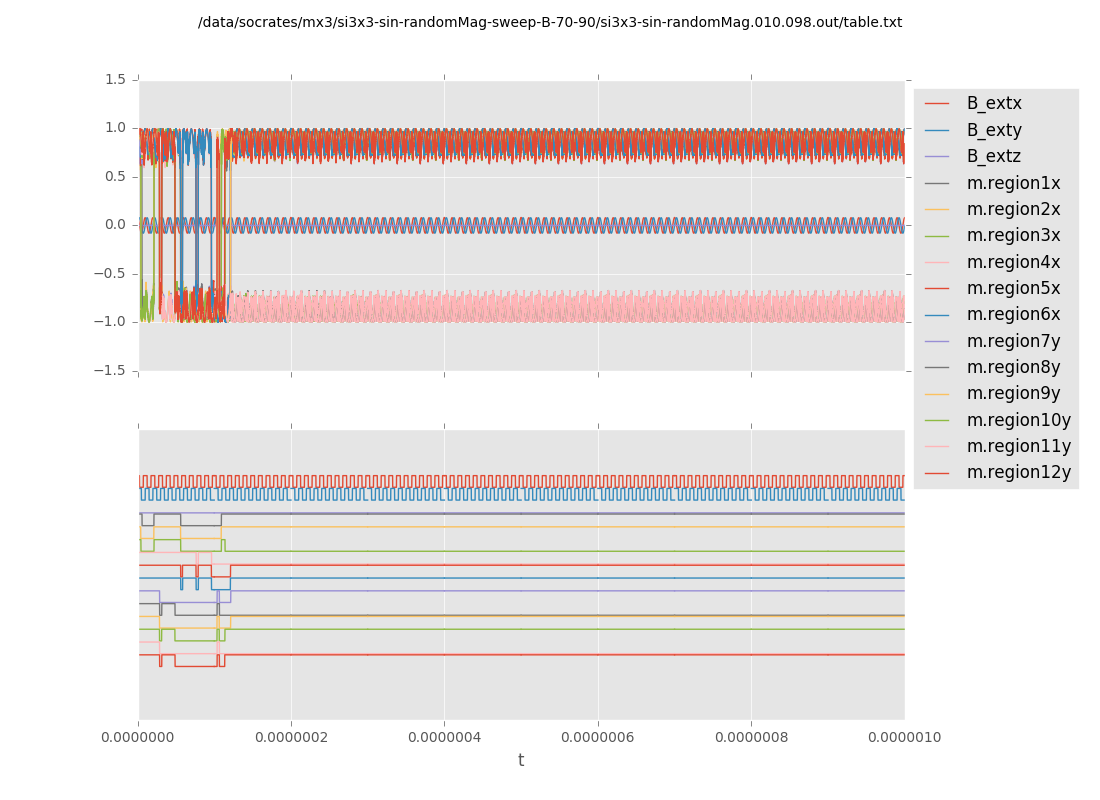This screenshot has height=800, width=1100.
Task: Click the B_extz legend label
Action: pos(993,156)
